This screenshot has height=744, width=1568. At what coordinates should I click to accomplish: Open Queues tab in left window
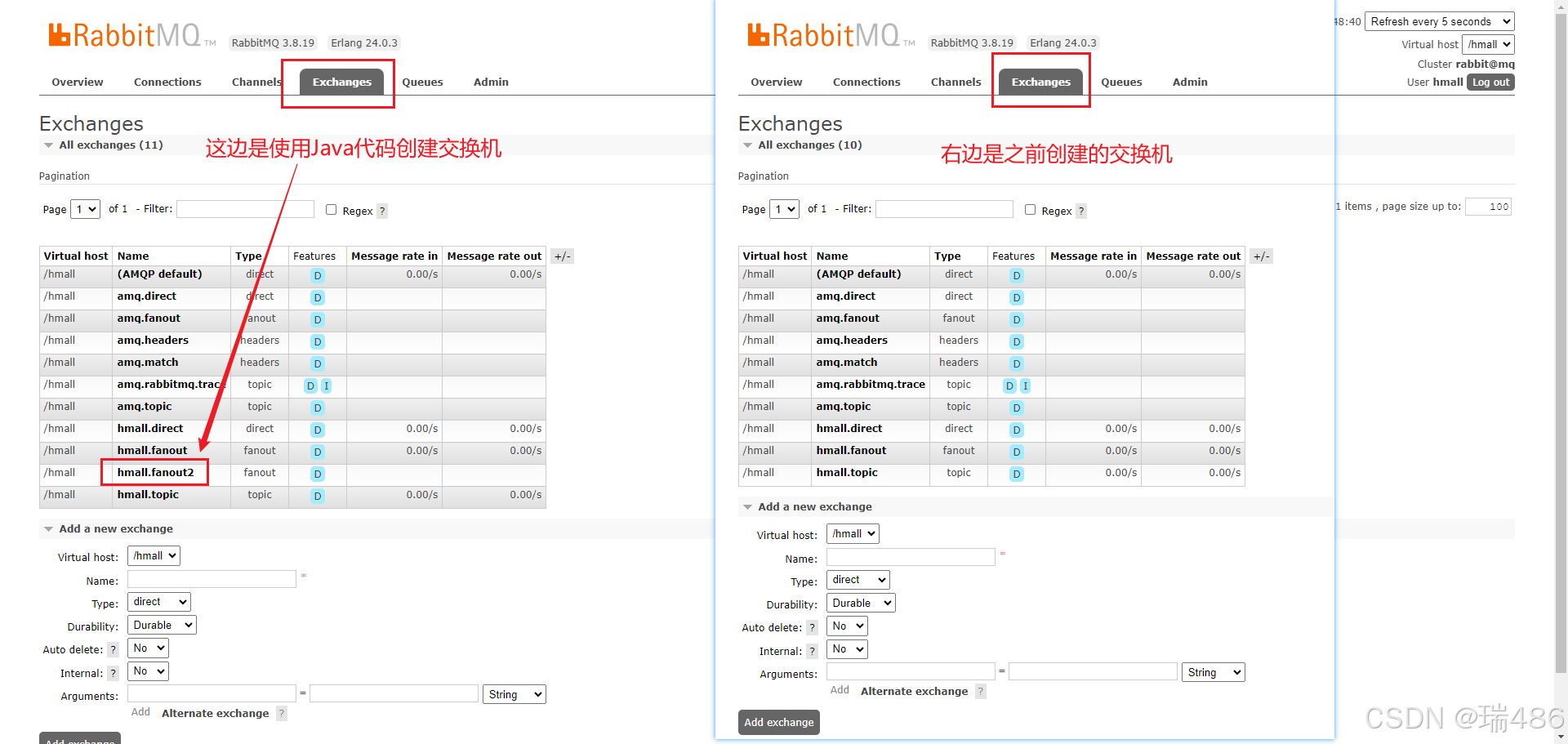tap(422, 82)
